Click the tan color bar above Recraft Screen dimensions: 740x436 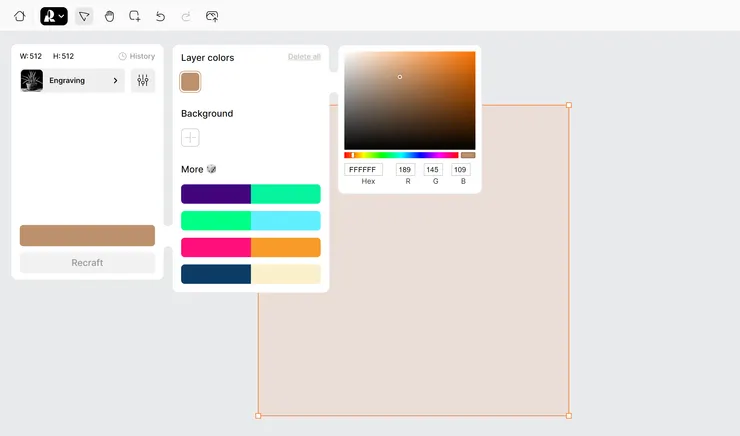coord(87,235)
